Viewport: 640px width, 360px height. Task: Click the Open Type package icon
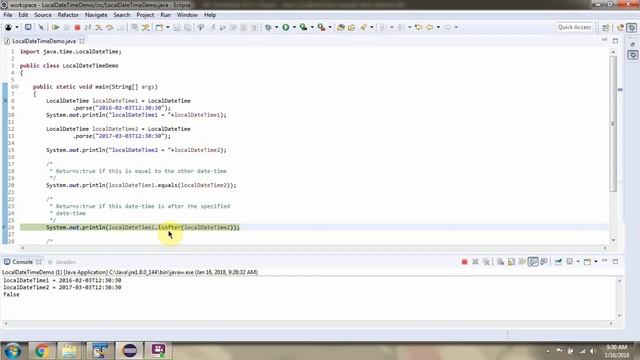pos(340,27)
